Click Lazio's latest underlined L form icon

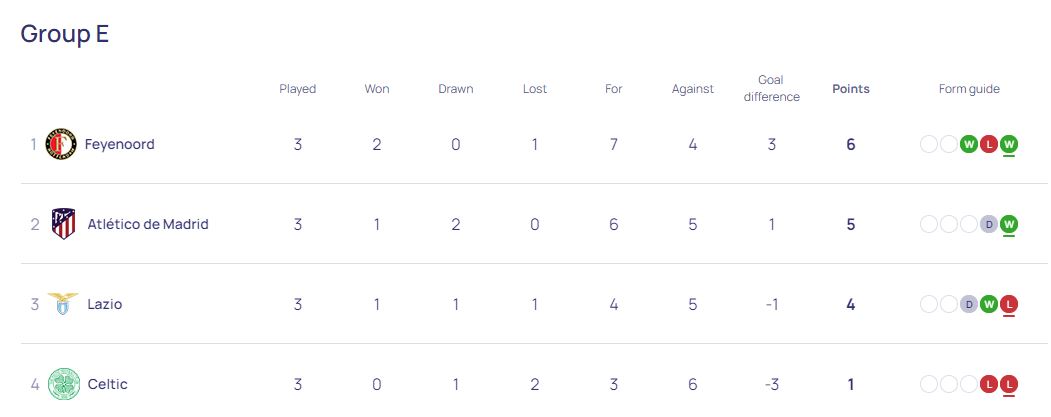(1009, 304)
